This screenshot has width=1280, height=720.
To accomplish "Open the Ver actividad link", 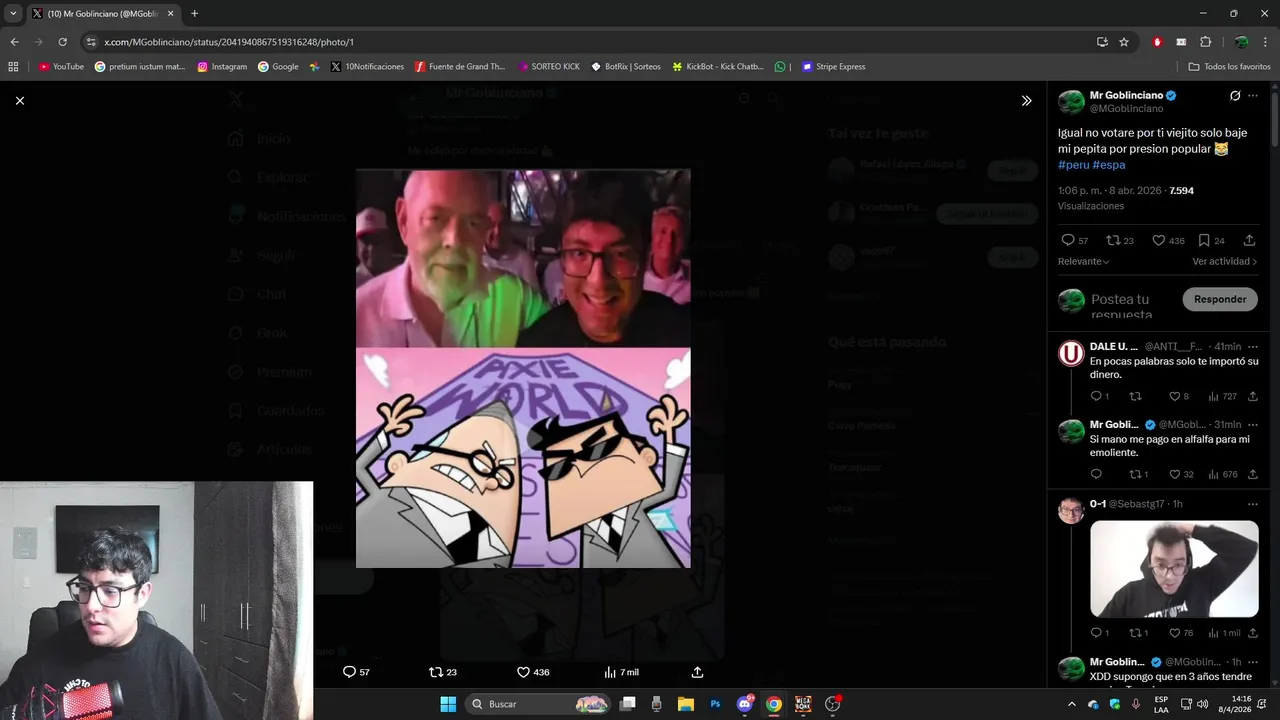I will pyautogui.click(x=1224, y=261).
